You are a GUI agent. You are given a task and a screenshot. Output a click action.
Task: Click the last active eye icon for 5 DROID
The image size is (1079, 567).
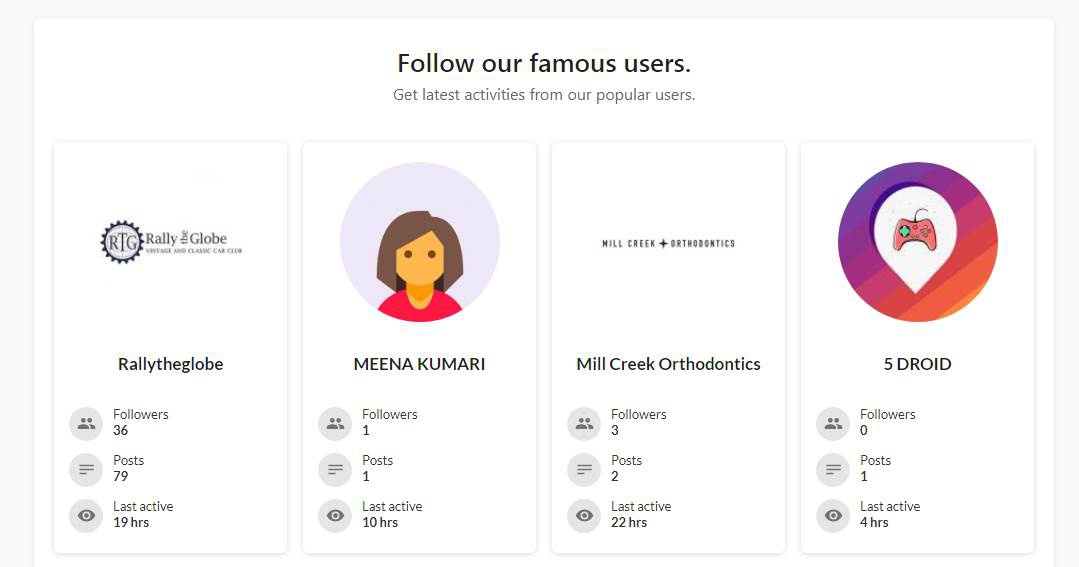point(833,515)
